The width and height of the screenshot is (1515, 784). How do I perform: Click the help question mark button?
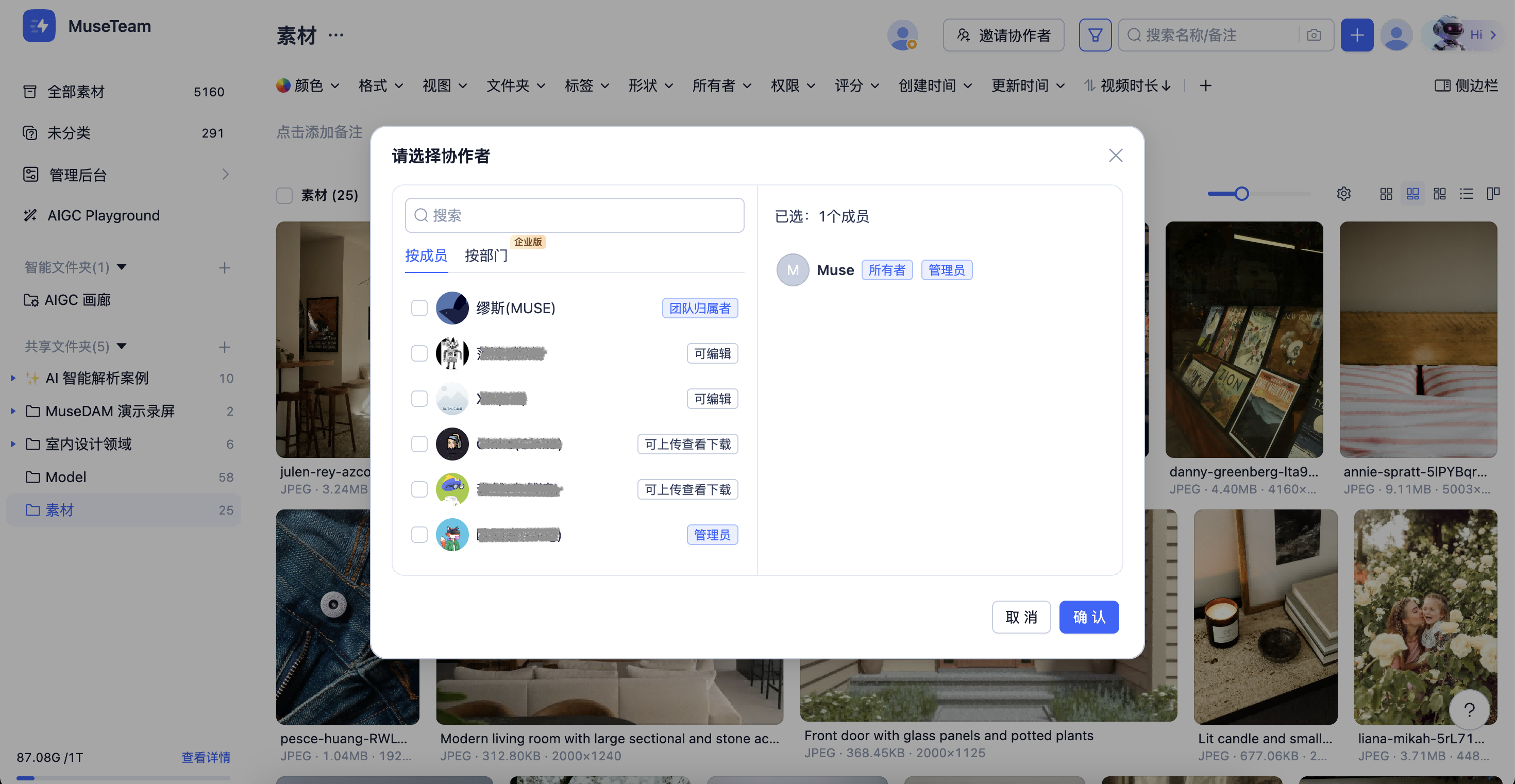[x=1469, y=710]
